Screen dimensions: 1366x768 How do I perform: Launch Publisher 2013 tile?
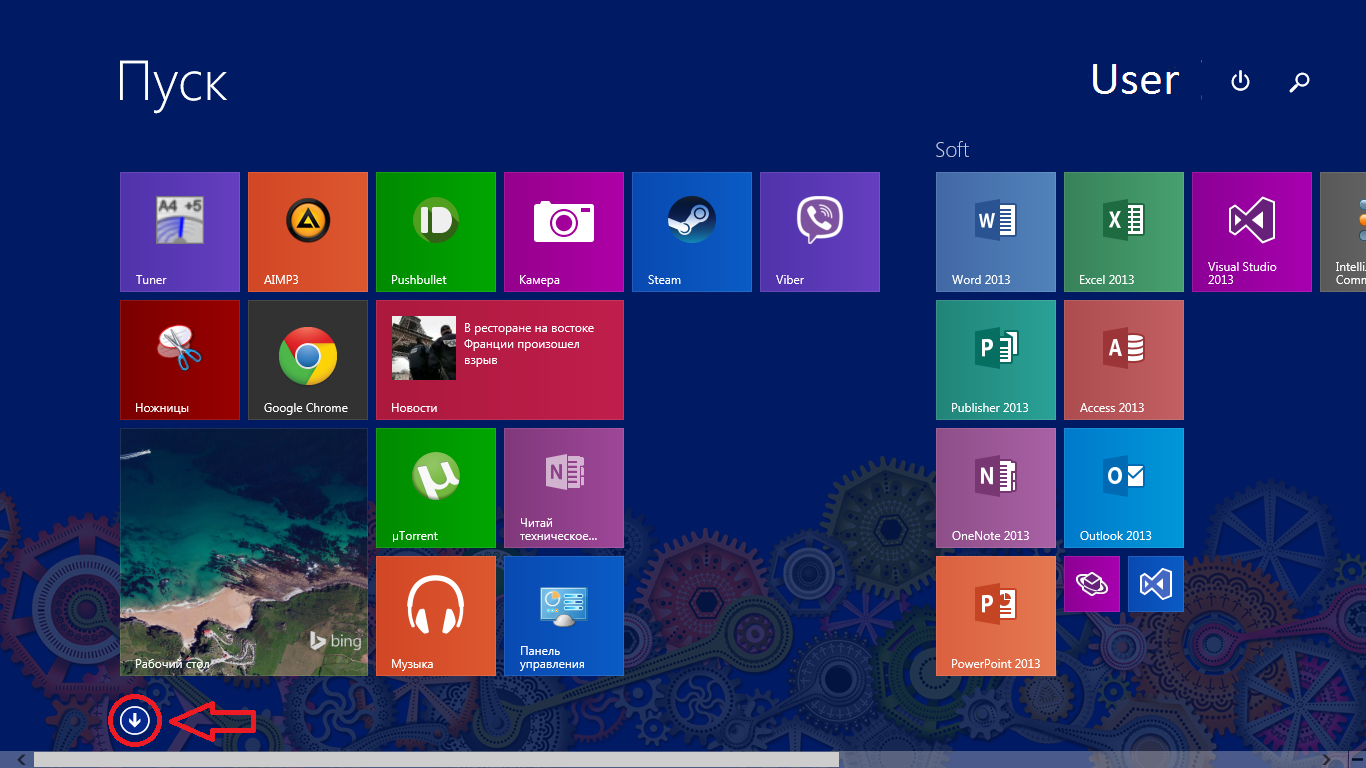(x=996, y=360)
